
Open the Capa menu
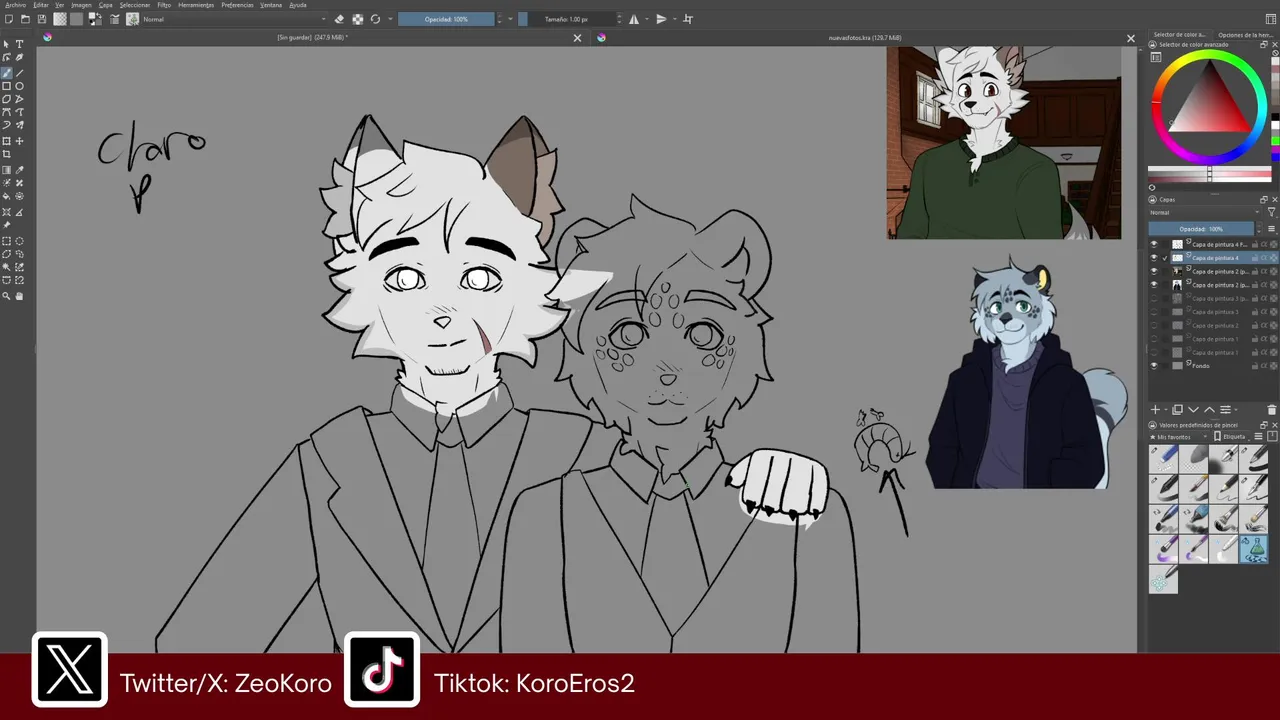click(x=106, y=5)
